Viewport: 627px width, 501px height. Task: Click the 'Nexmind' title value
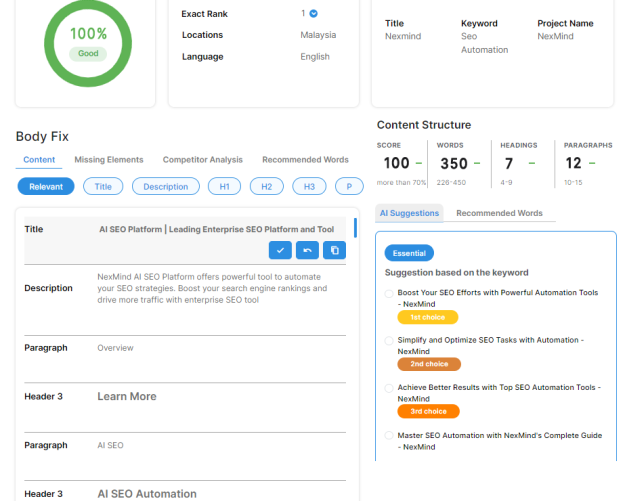(x=403, y=36)
